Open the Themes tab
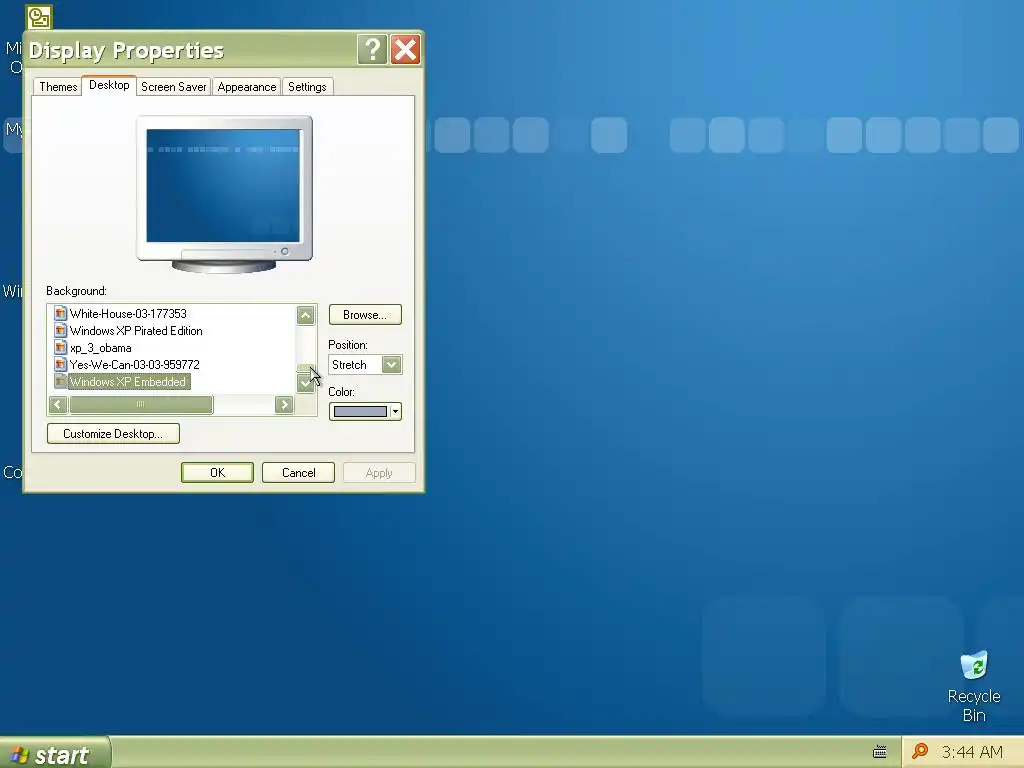Screen dimensions: 1024x768 click(x=58, y=87)
